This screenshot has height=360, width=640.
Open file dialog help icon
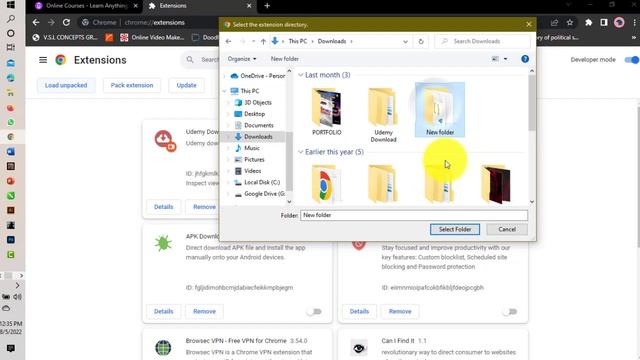tap(525, 59)
